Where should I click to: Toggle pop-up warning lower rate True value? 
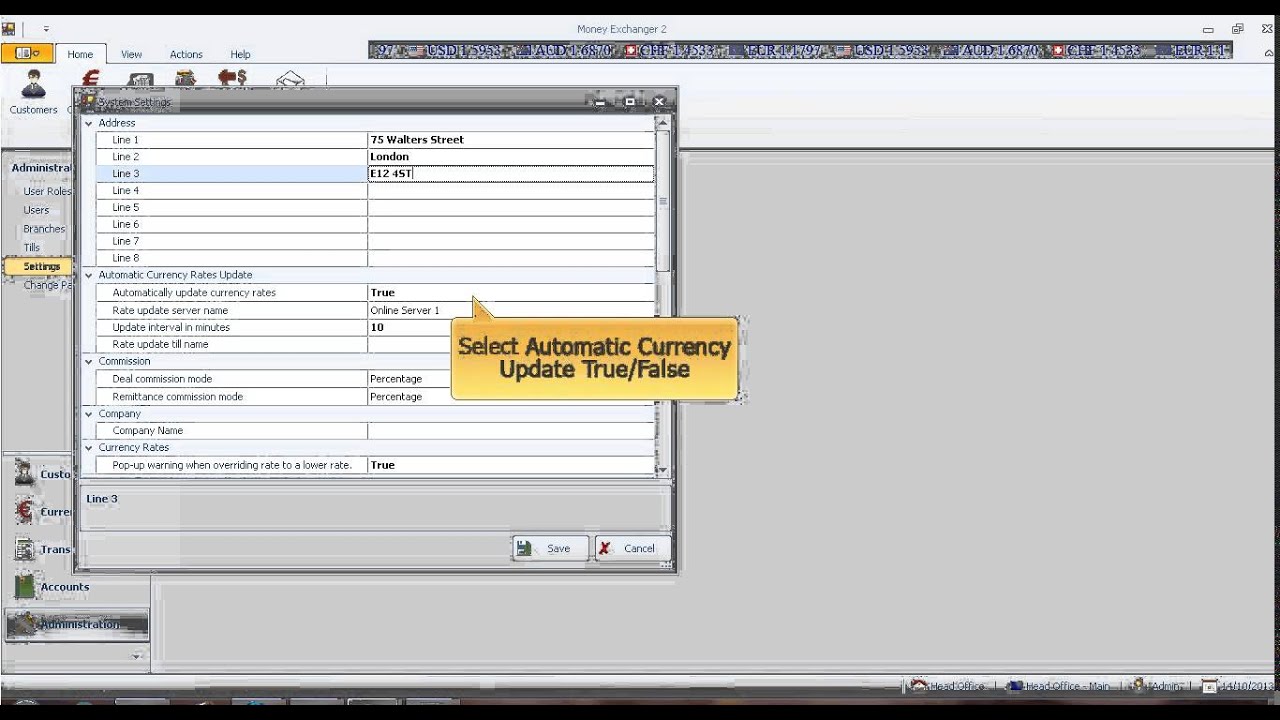click(511, 465)
